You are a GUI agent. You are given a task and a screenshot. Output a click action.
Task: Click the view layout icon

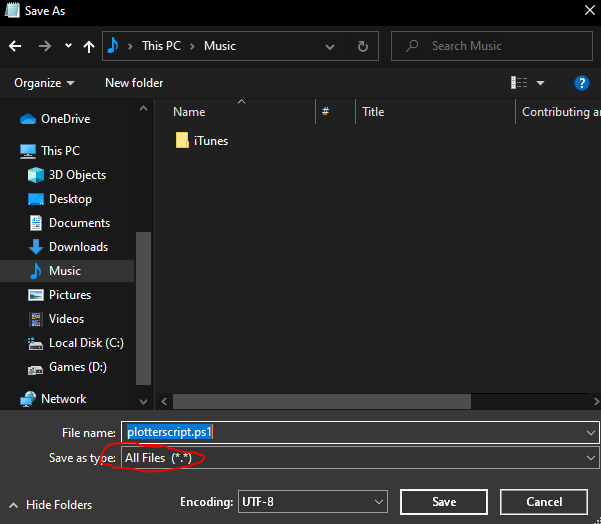(x=519, y=83)
